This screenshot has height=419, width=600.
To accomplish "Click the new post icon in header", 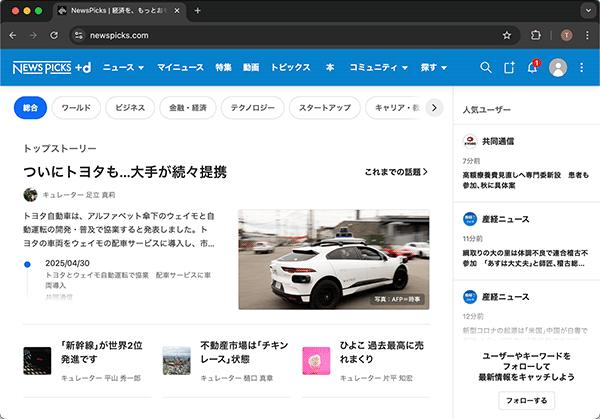I will click(x=509, y=68).
